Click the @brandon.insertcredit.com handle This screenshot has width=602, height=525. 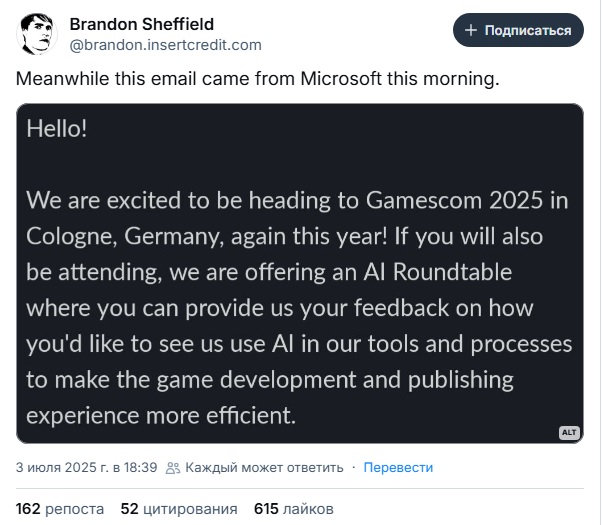click(165, 44)
